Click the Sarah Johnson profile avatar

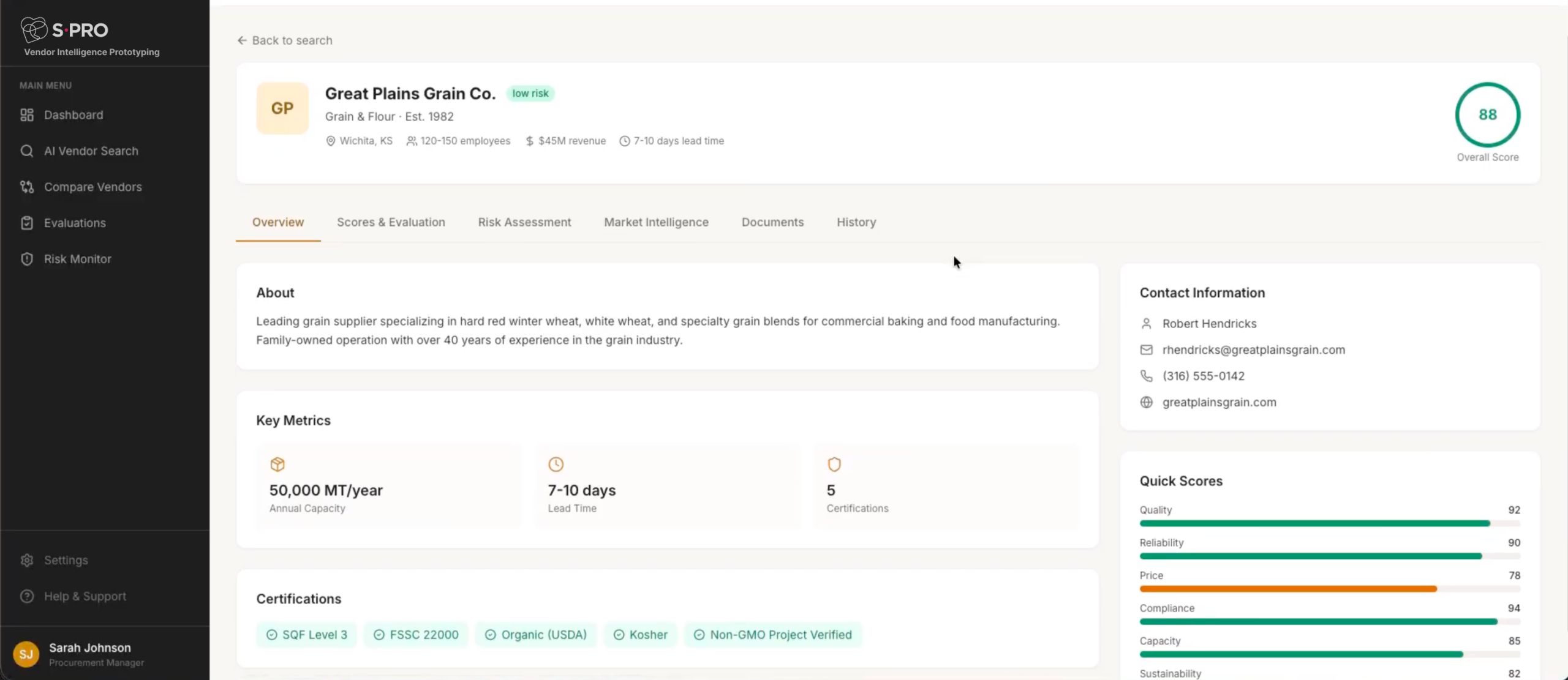click(x=26, y=654)
